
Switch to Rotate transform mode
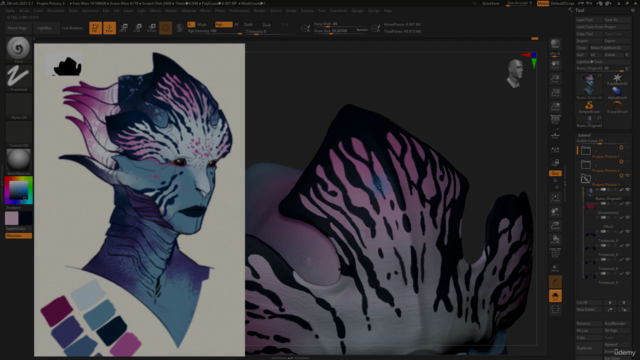(152, 28)
